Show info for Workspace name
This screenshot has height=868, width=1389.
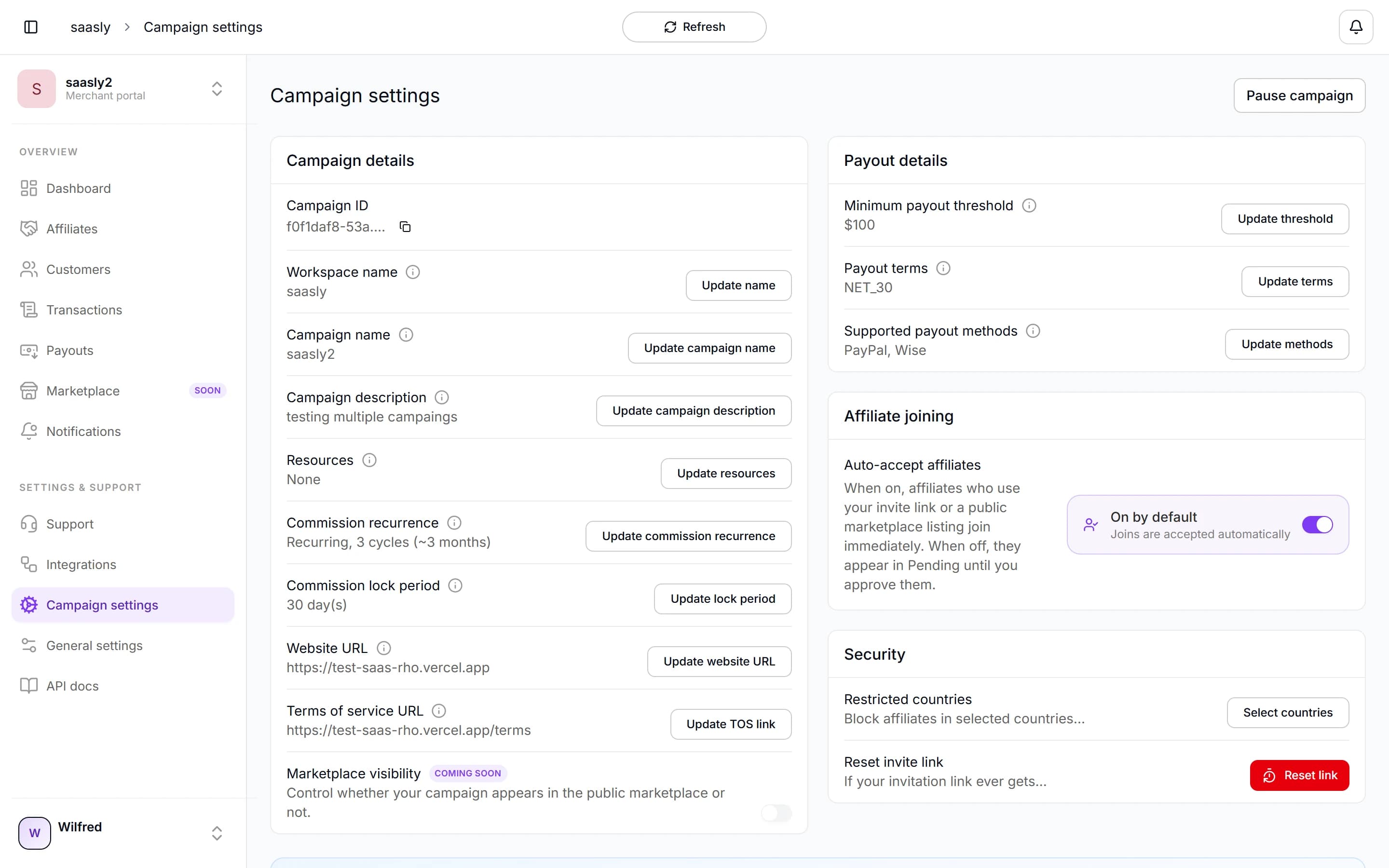click(413, 272)
